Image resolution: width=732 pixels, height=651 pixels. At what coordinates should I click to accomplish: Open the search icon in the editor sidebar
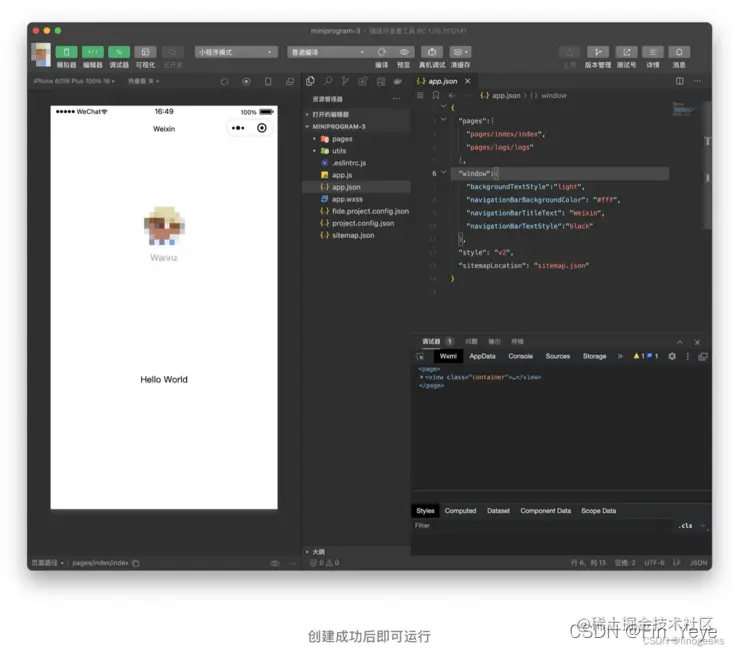tap(328, 81)
